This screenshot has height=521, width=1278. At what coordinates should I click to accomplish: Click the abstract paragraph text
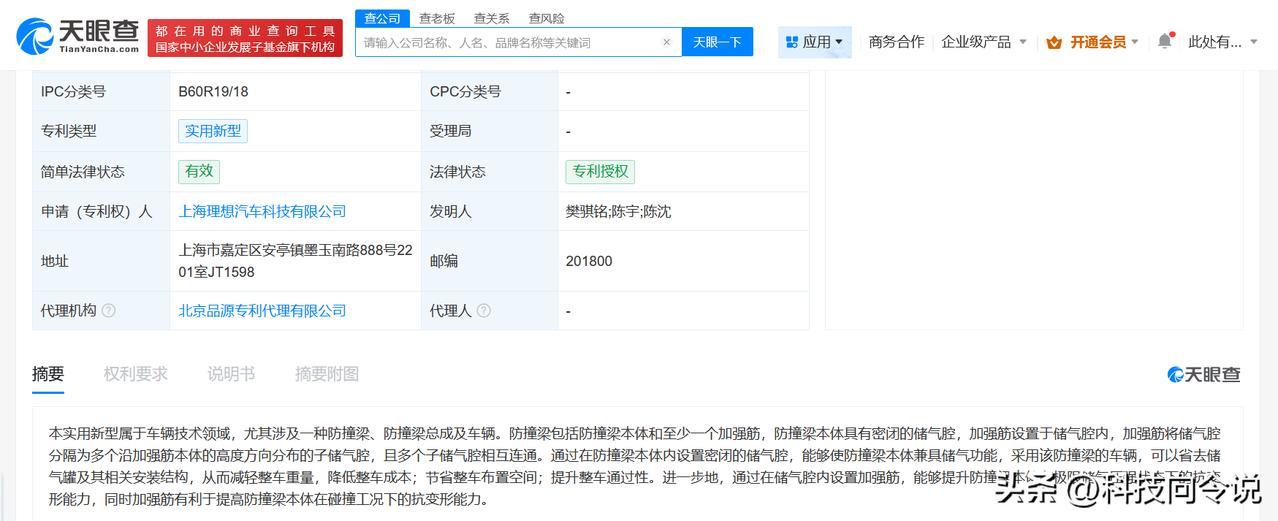coord(636,466)
